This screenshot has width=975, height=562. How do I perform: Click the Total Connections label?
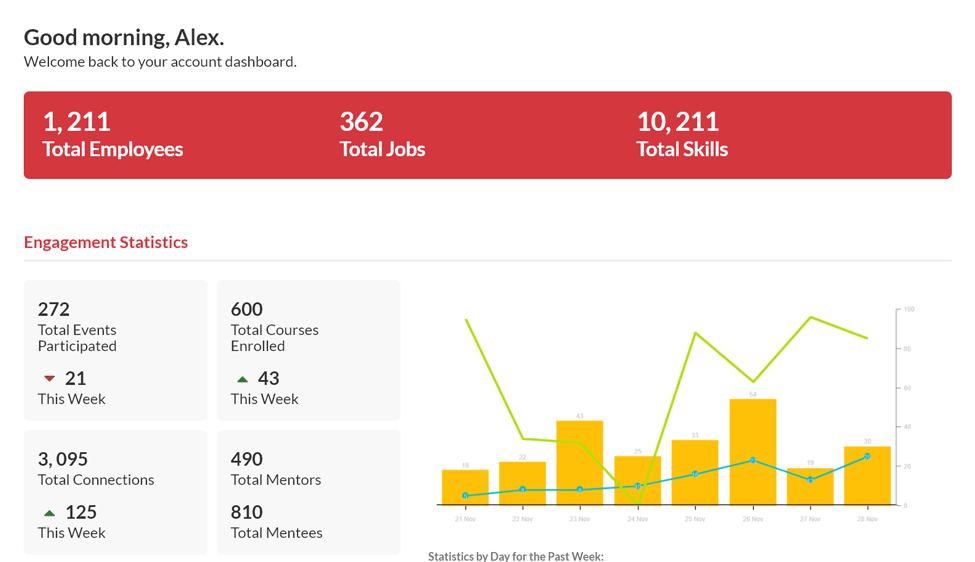coord(96,480)
